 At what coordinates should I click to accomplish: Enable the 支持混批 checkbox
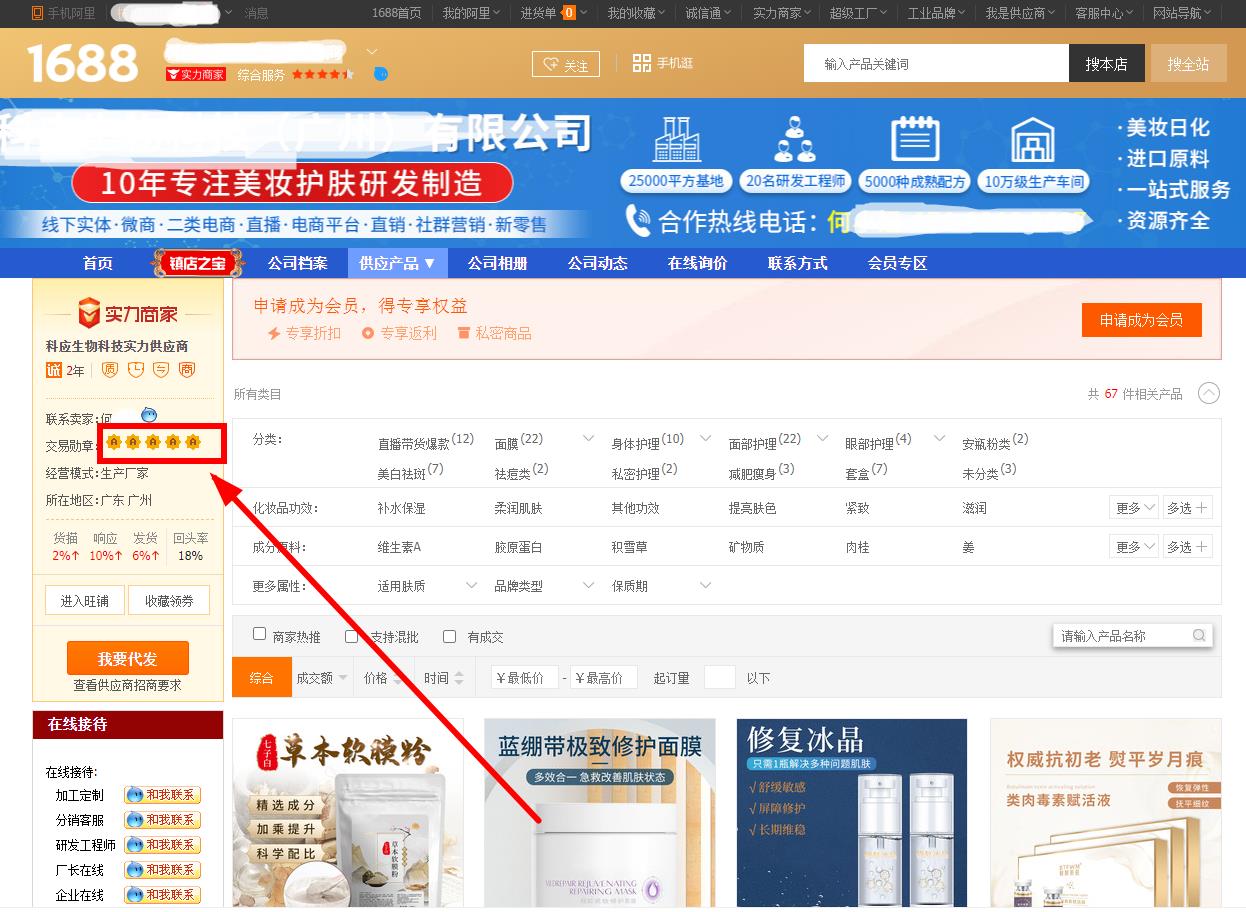tap(351, 636)
